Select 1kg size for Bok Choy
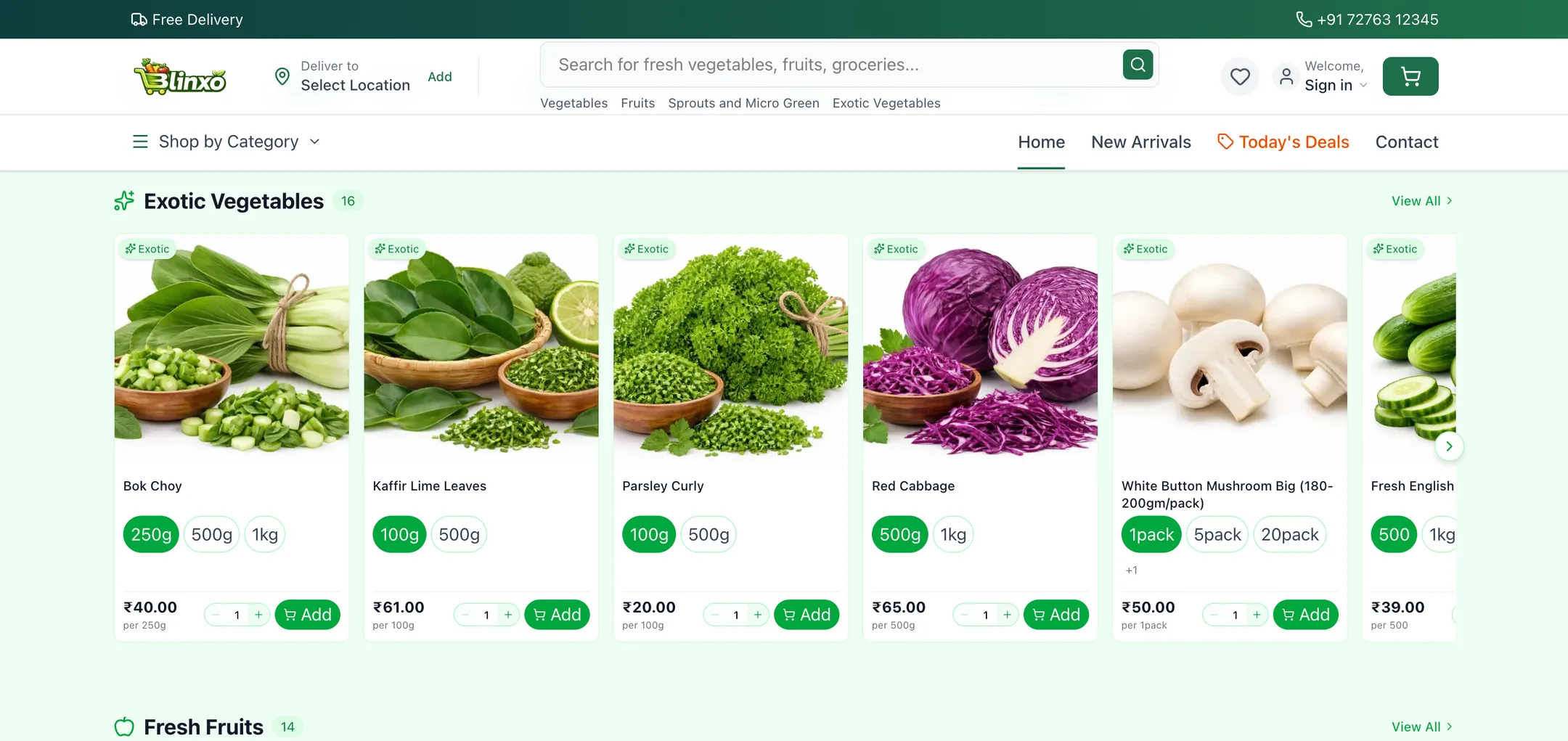 [265, 535]
